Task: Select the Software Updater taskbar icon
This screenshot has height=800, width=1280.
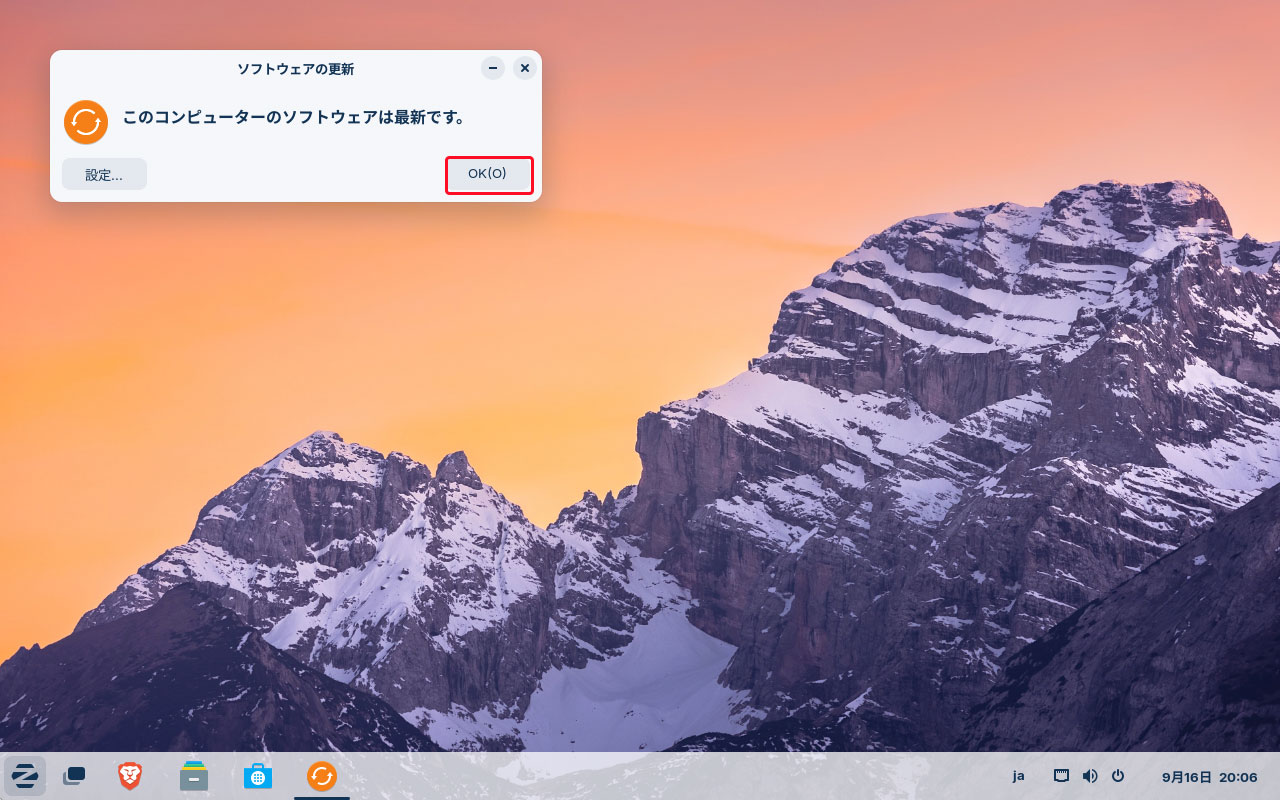Action: [x=322, y=776]
